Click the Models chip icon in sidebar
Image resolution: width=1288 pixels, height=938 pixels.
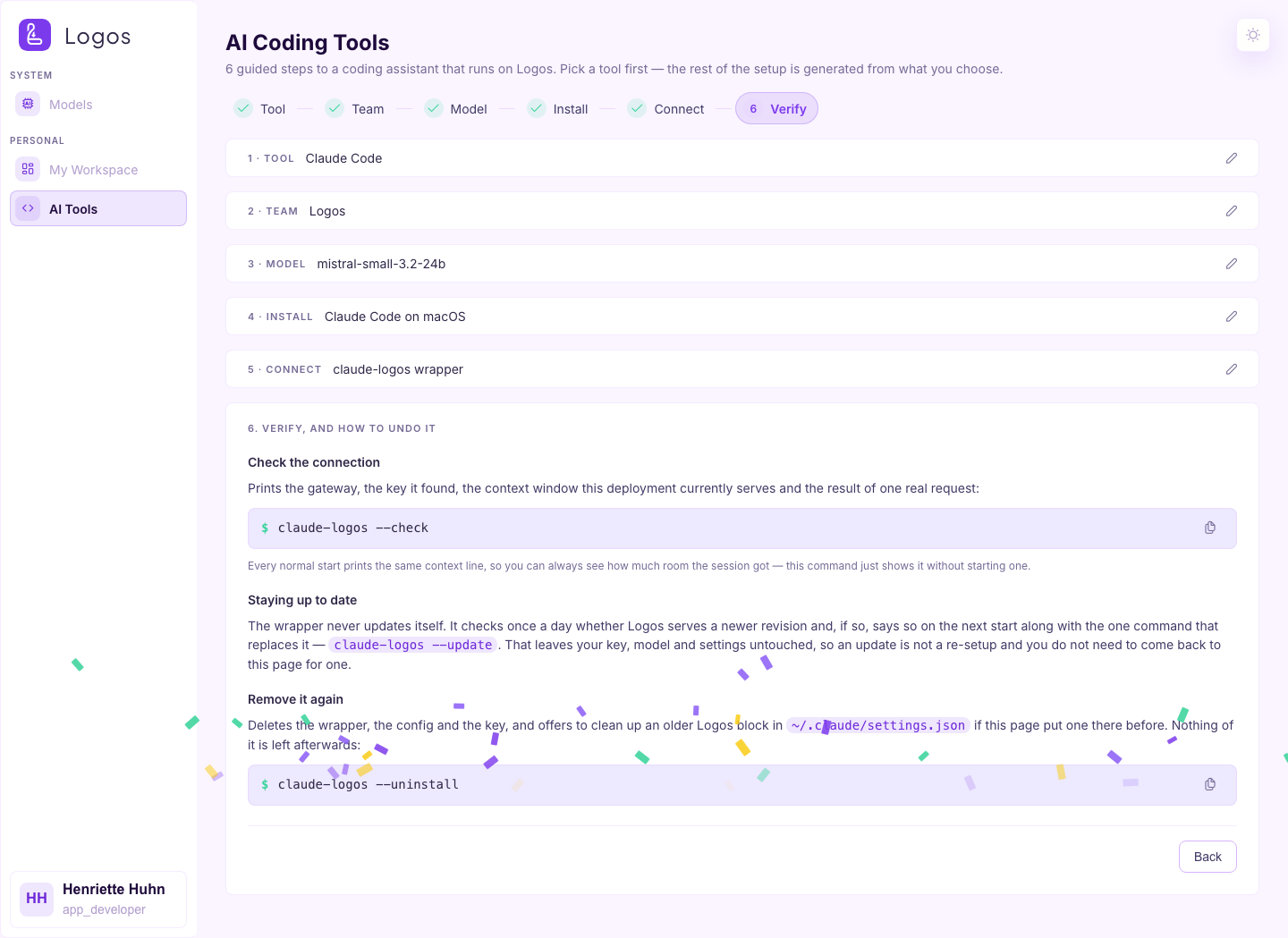(28, 104)
